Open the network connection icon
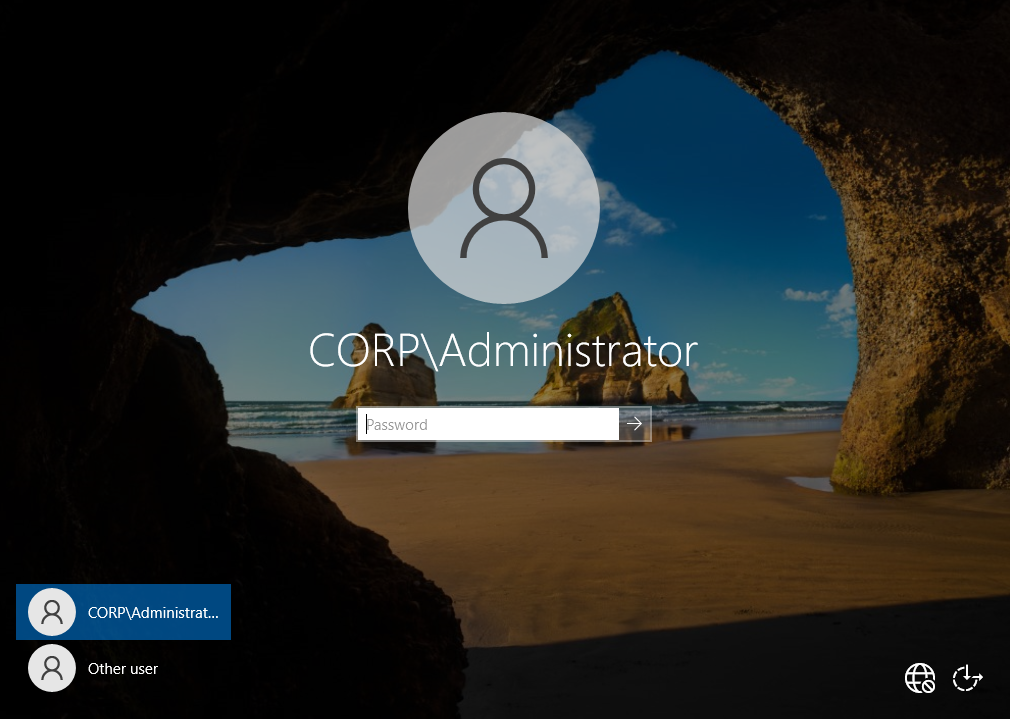 pyautogui.click(x=919, y=678)
